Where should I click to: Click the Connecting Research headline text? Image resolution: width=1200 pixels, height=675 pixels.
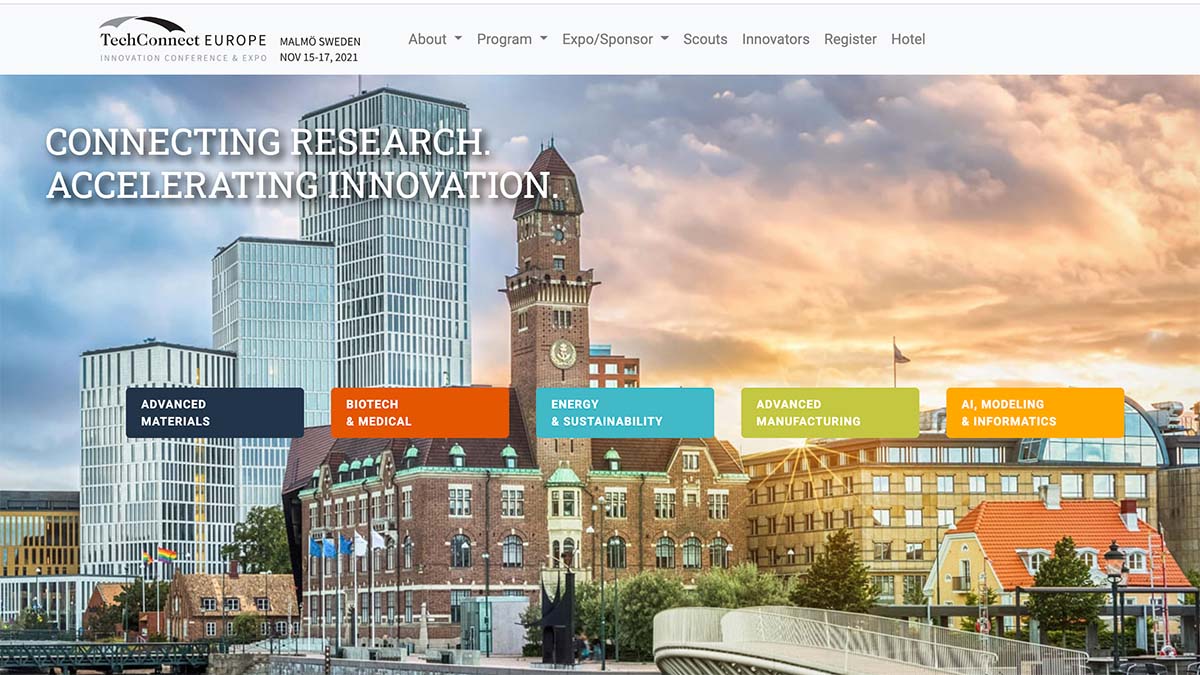point(268,142)
